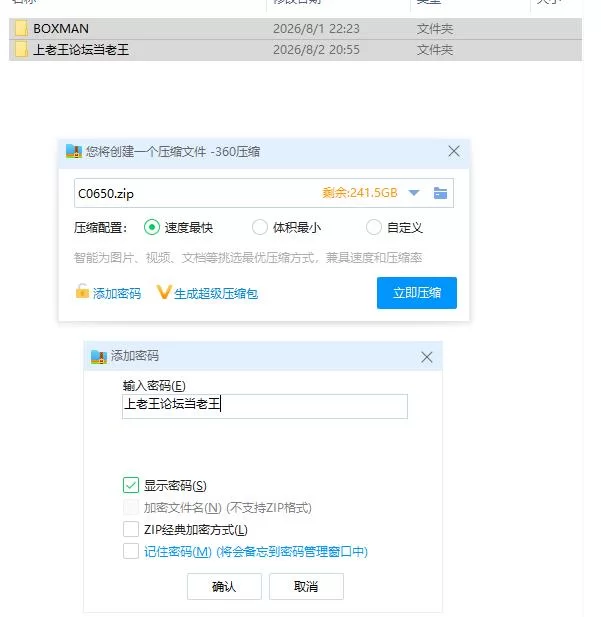Close the 360压缩 create archive dialog
The image size is (601, 617).
click(x=454, y=151)
